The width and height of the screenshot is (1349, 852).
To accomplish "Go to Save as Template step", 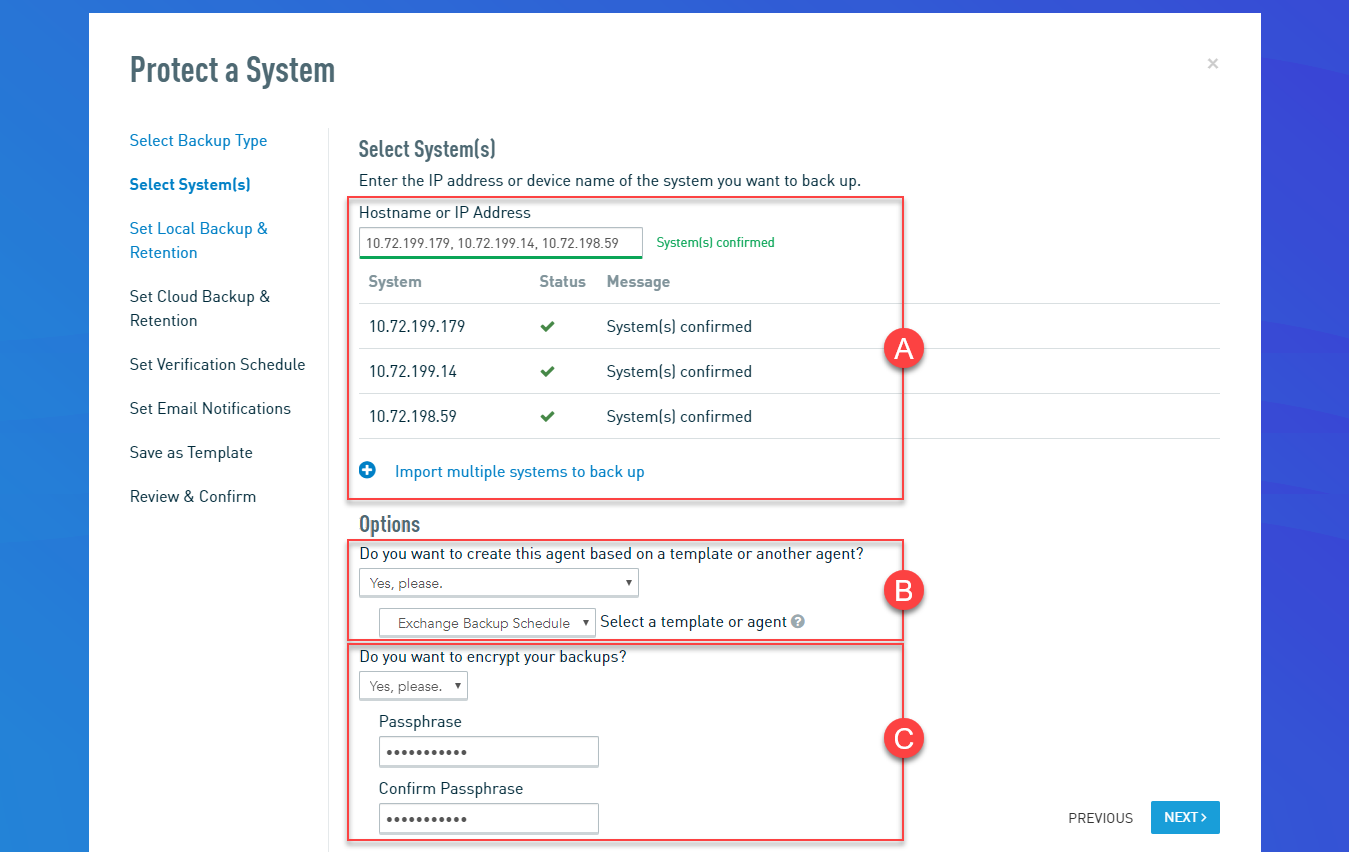I will pos(191,453).
